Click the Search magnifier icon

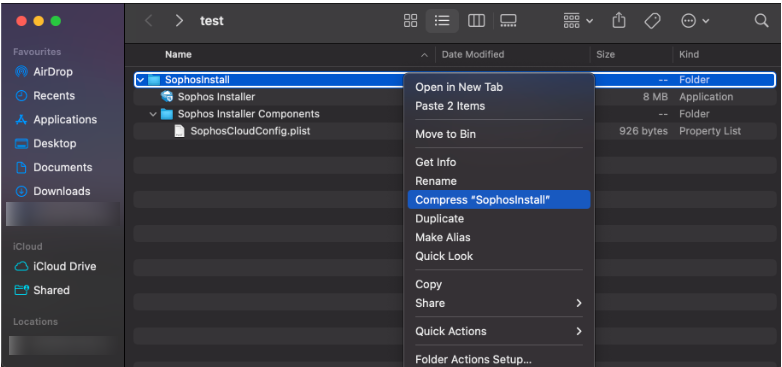coord(761,20)
